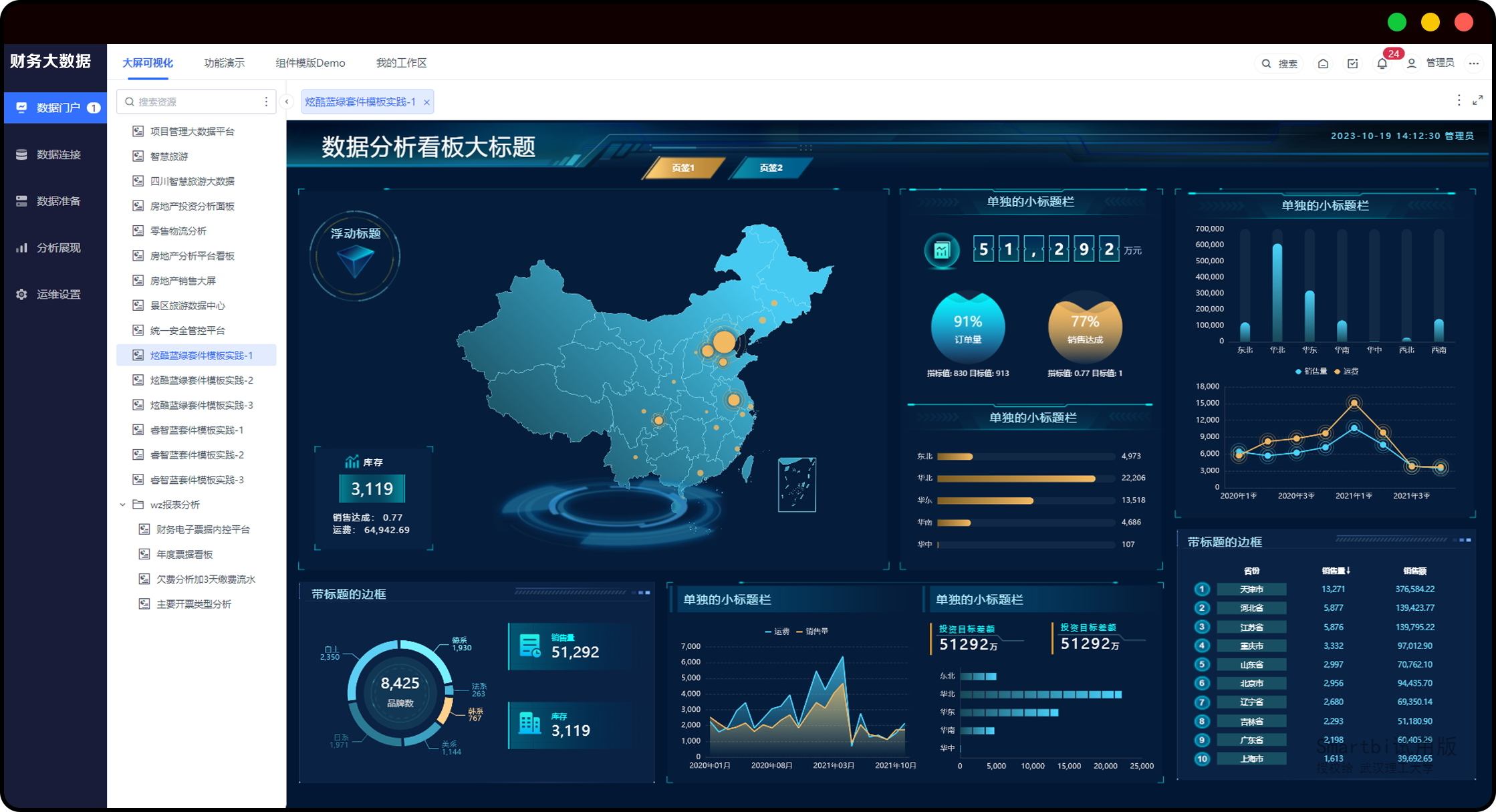Screen dimensions: 1496x812
Task: Open 智慧旅游 in resource tree
Action: point(168,156)
